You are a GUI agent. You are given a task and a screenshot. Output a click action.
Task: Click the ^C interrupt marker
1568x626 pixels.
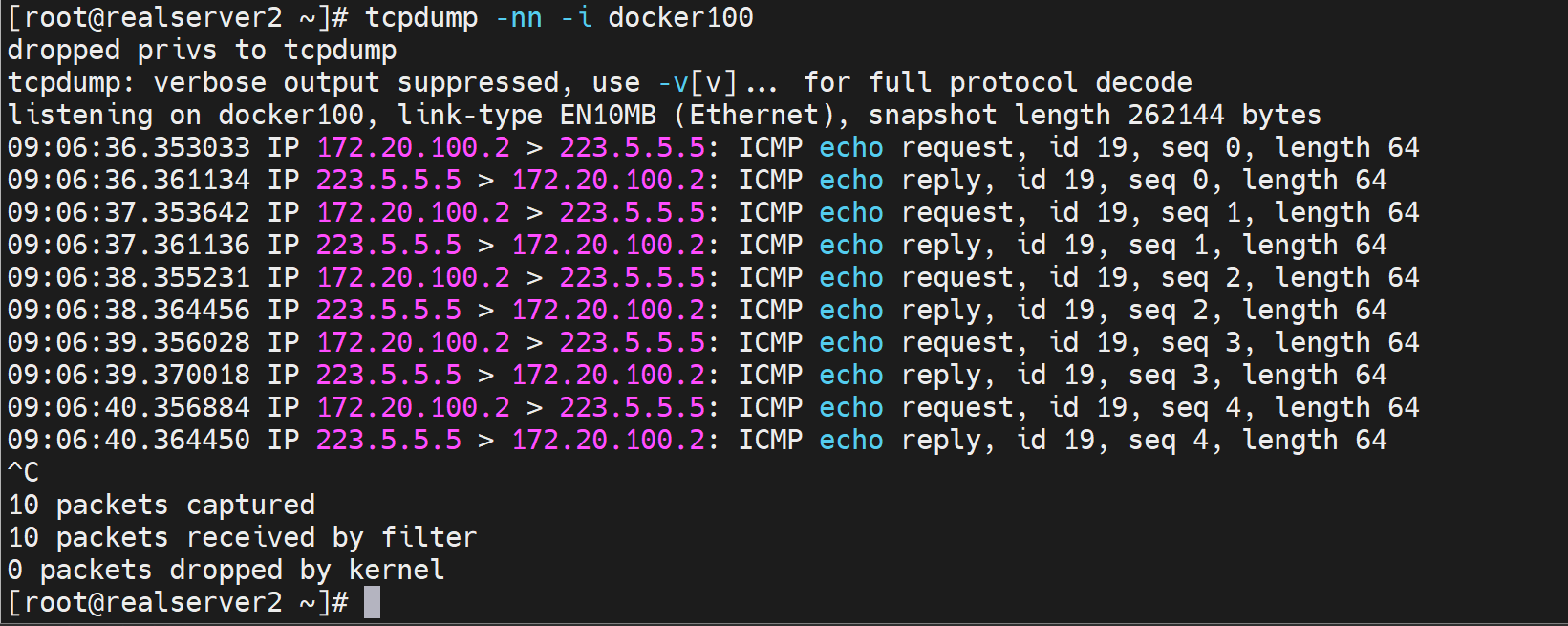pyautogui.click(x=23, y=472)
